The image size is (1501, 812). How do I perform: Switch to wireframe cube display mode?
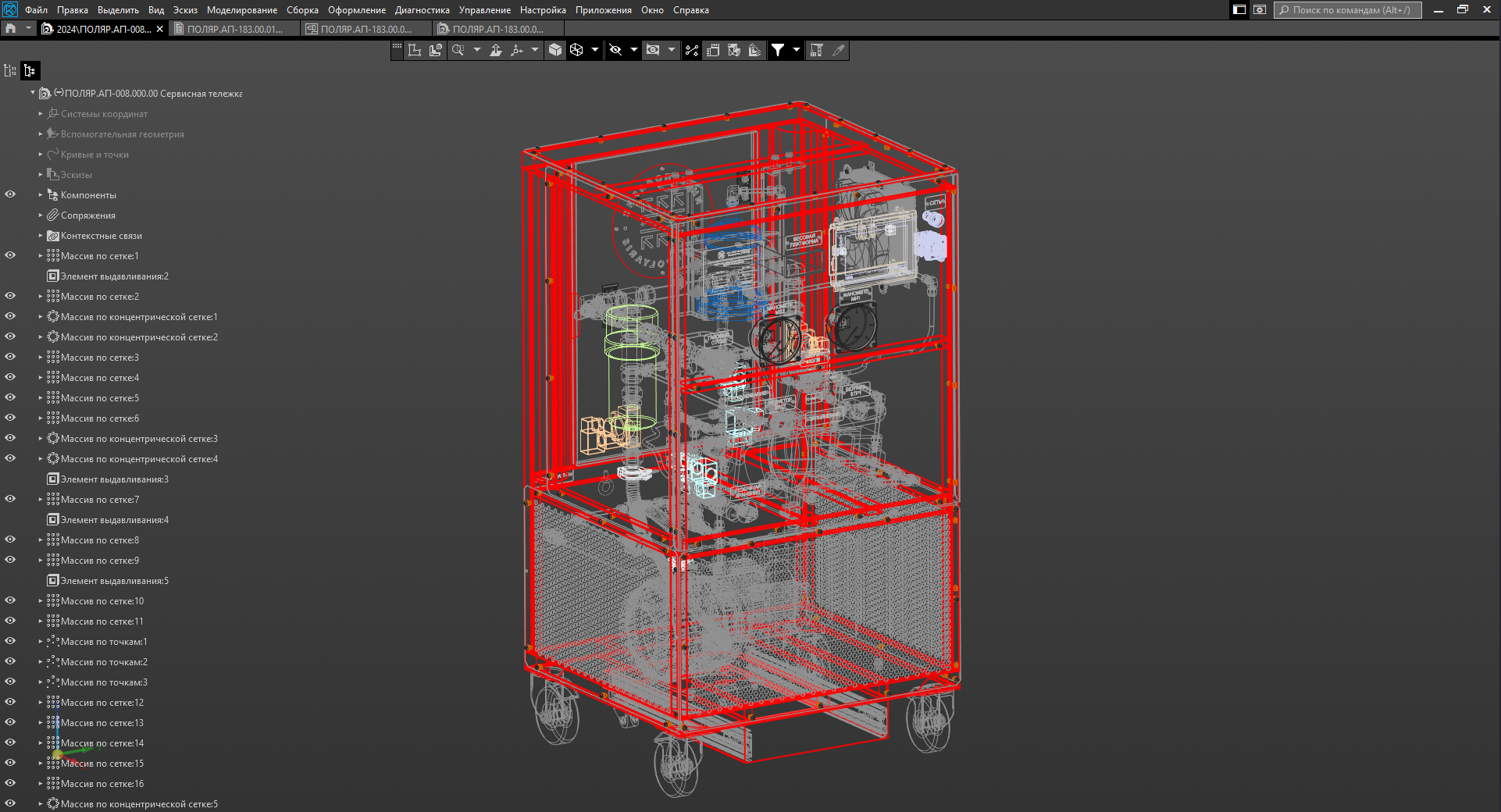576,50
